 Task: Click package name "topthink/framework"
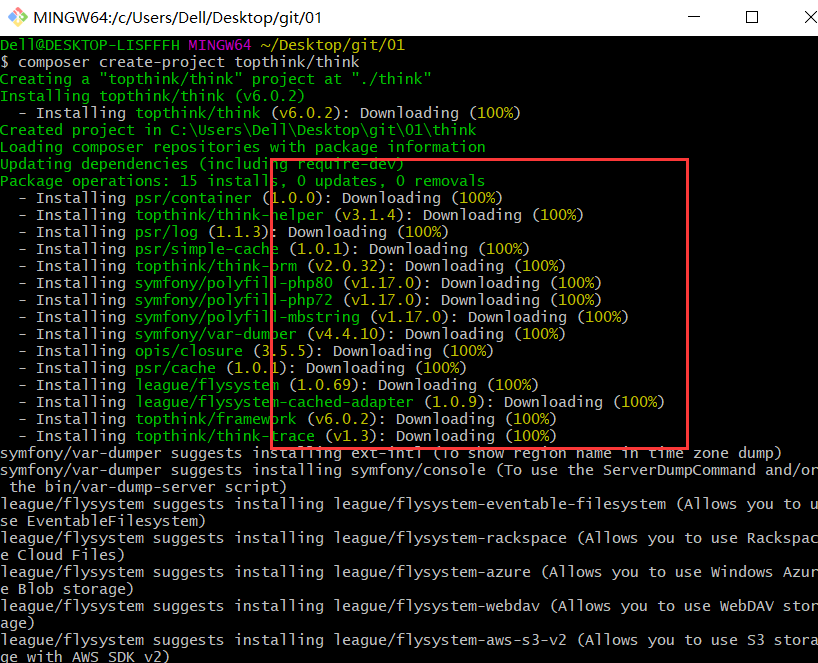tap(215, 419)
